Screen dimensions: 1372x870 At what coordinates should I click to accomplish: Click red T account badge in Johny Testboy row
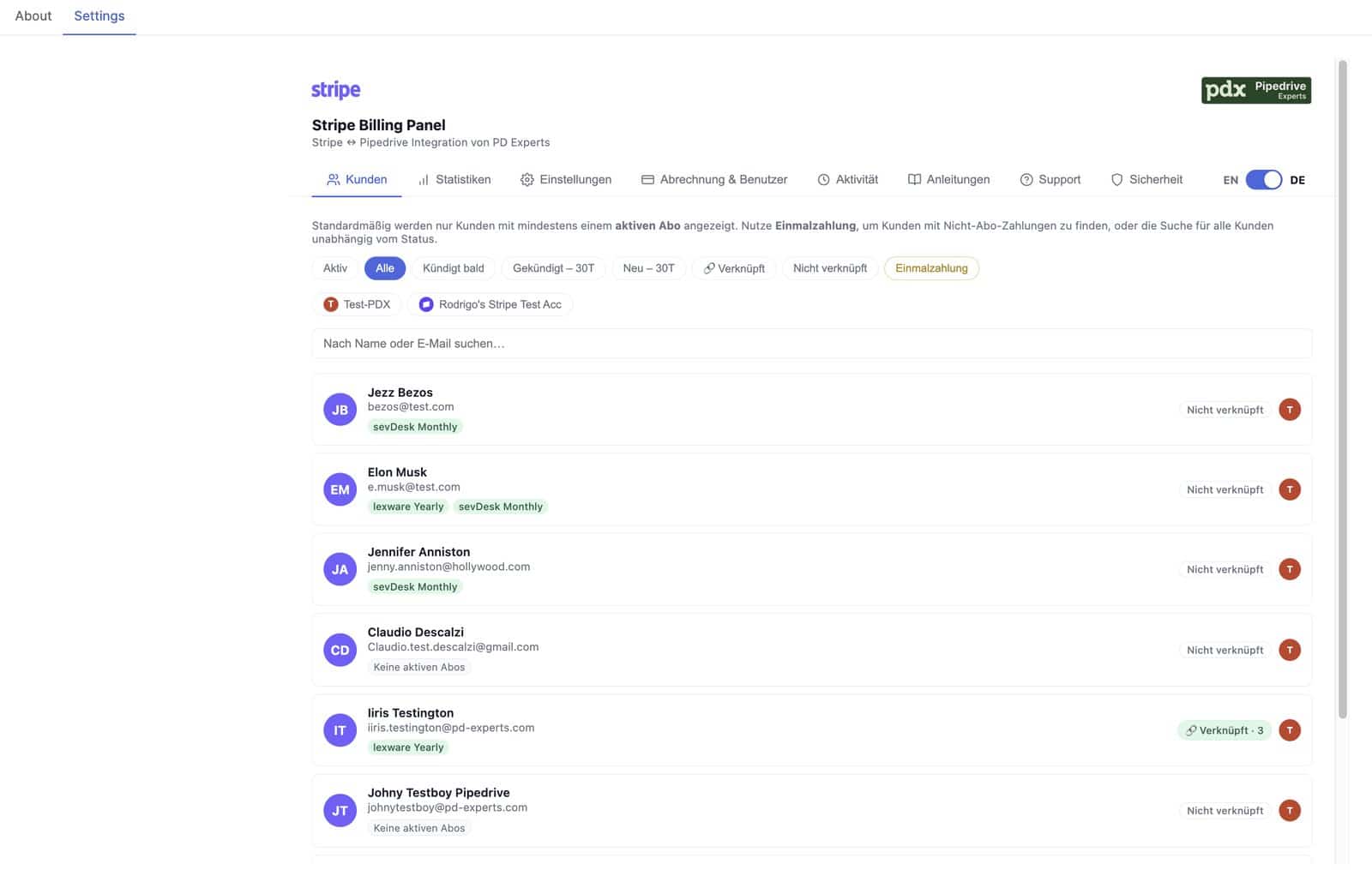[x=1290, y=810]
